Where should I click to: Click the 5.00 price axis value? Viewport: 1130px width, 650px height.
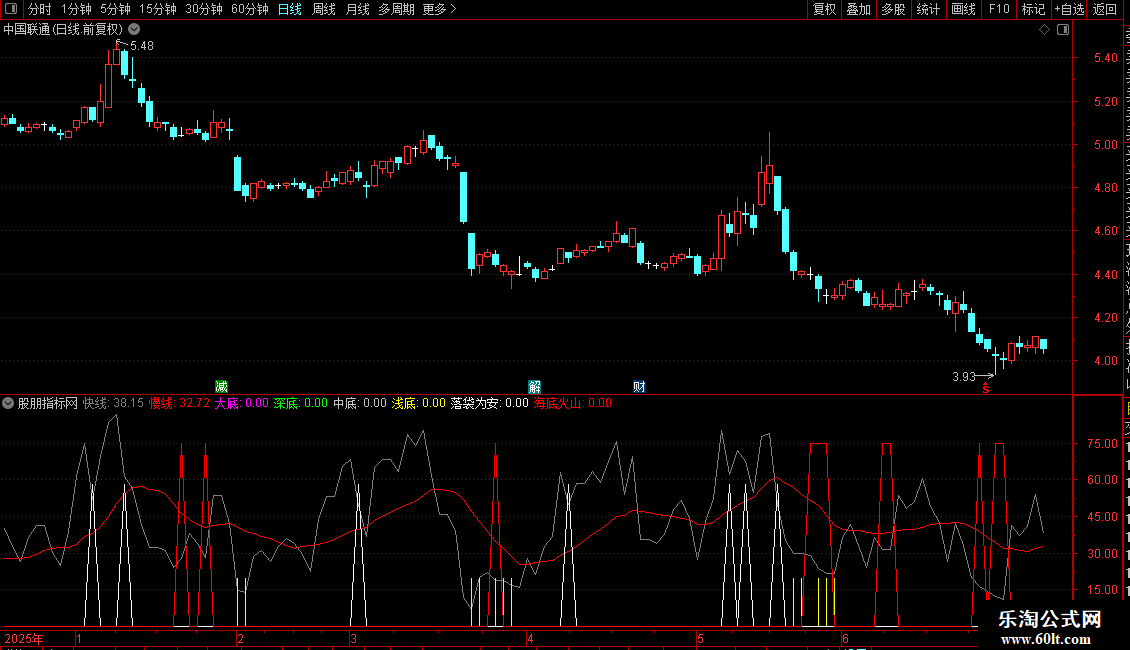(1105, 145)
